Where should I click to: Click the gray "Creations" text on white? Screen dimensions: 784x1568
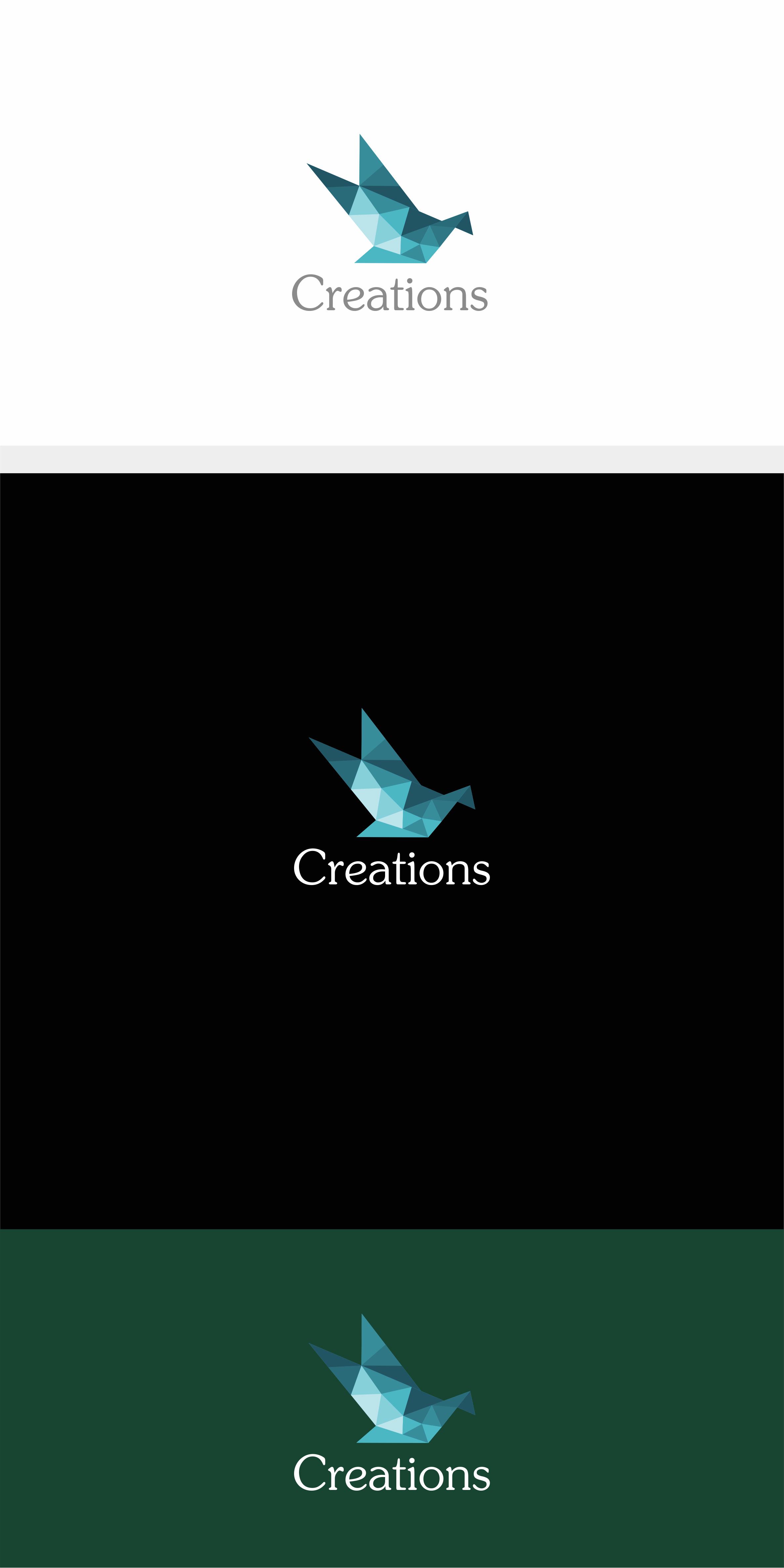(x=390, y=293)
